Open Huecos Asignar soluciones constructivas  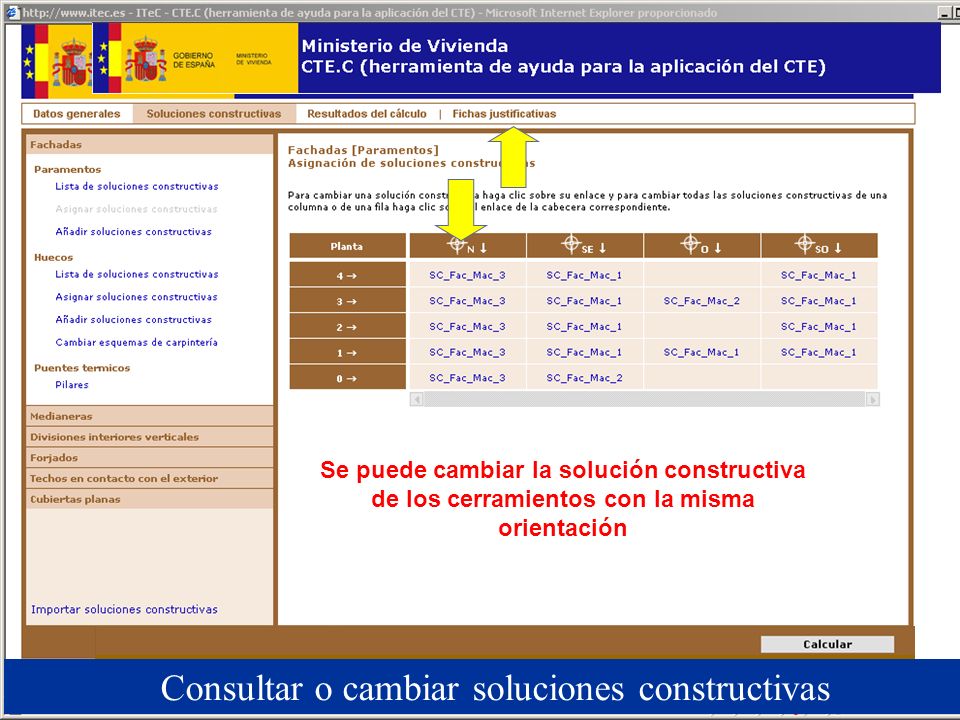coord(137,297)
